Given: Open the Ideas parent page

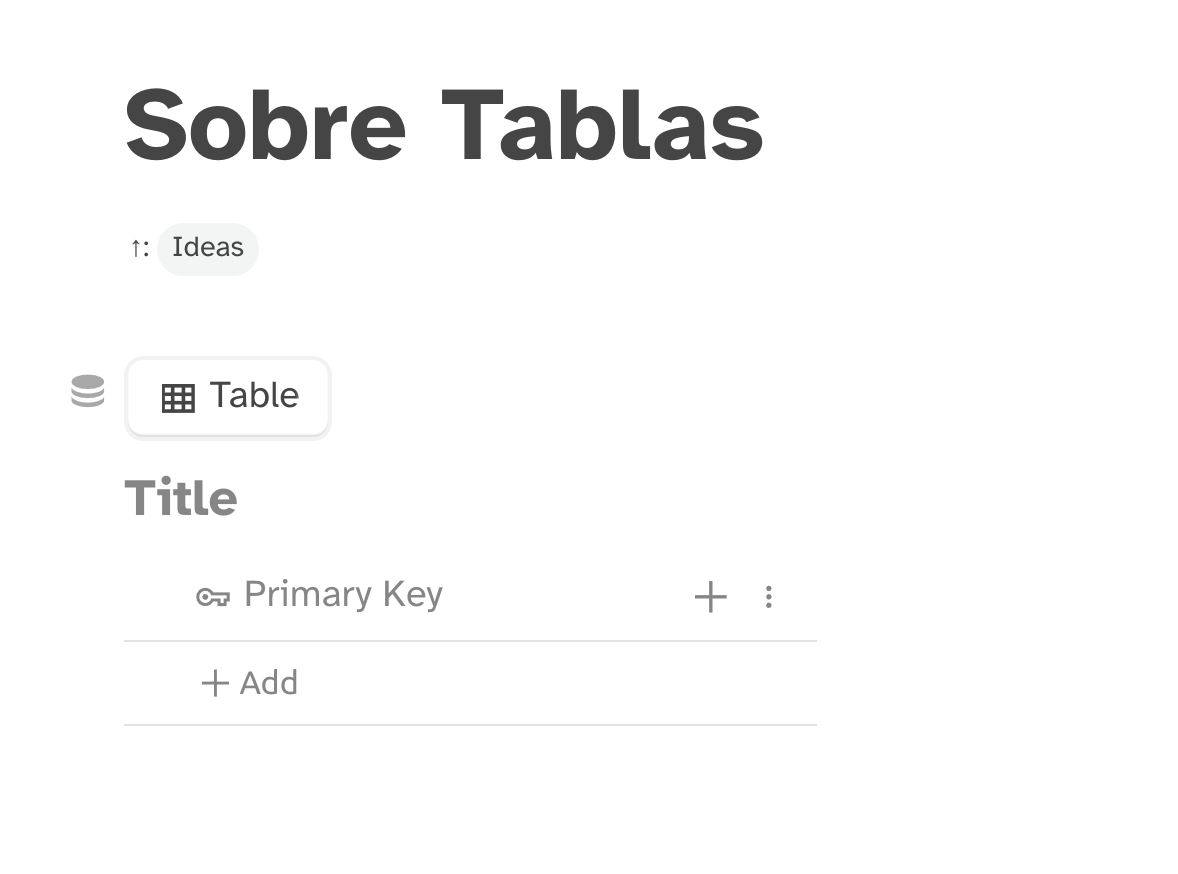Looking at the screenshot, I should [208, 248].
